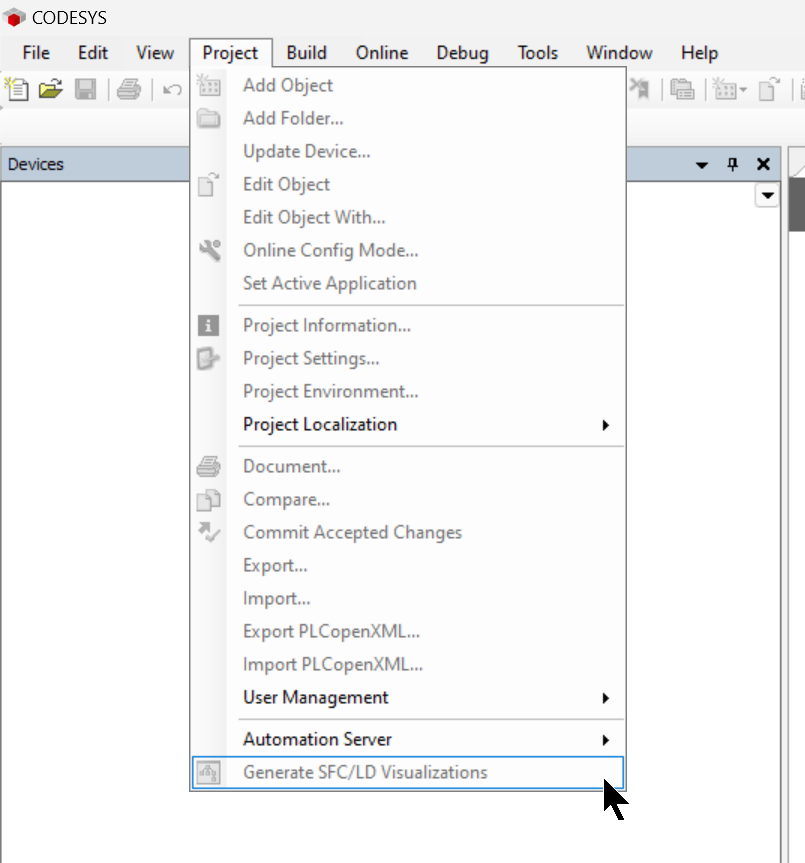Open the Debug menu

click(462, 53)
